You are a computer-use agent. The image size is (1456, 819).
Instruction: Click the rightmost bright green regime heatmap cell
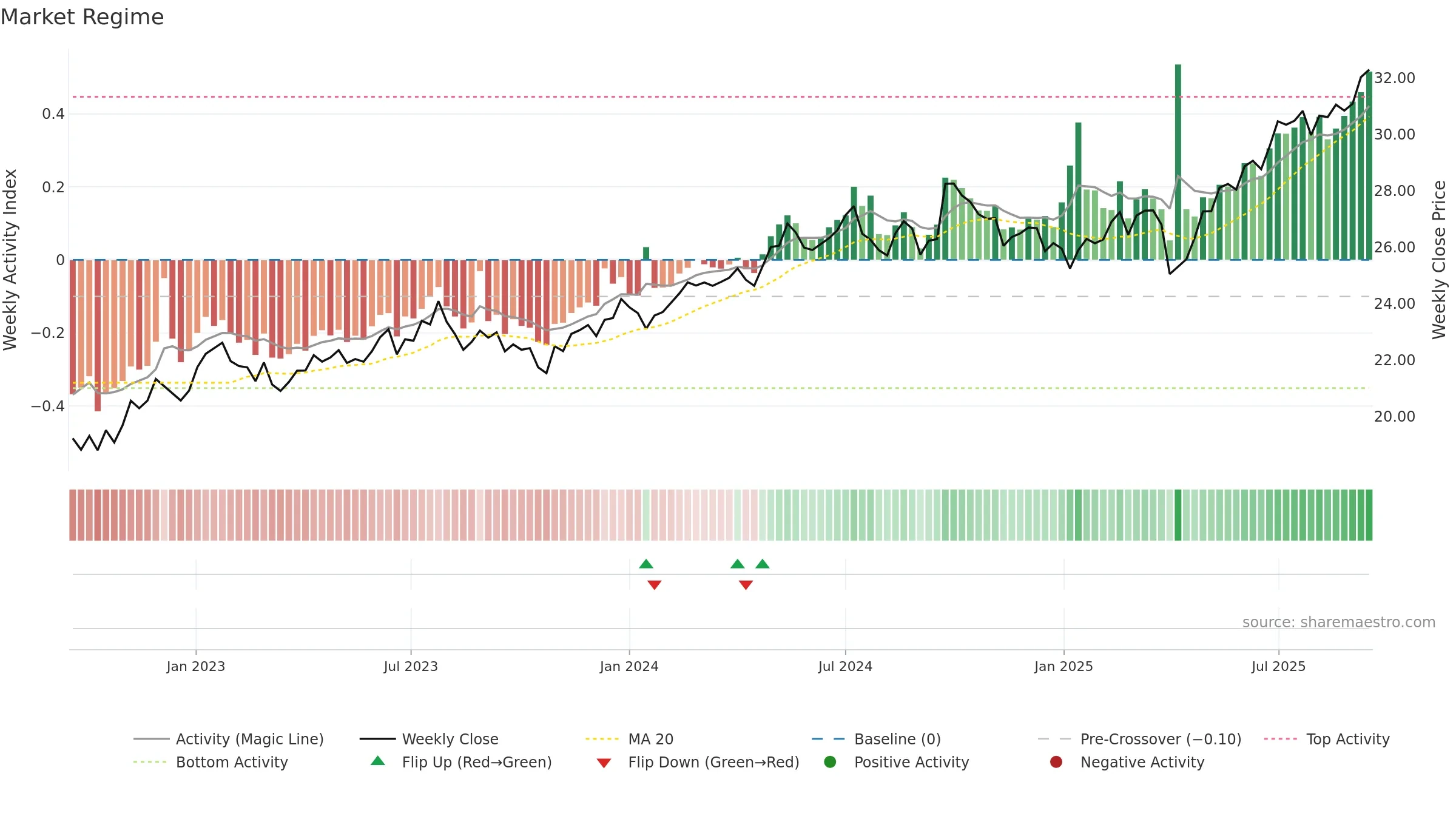(1369, 515)
